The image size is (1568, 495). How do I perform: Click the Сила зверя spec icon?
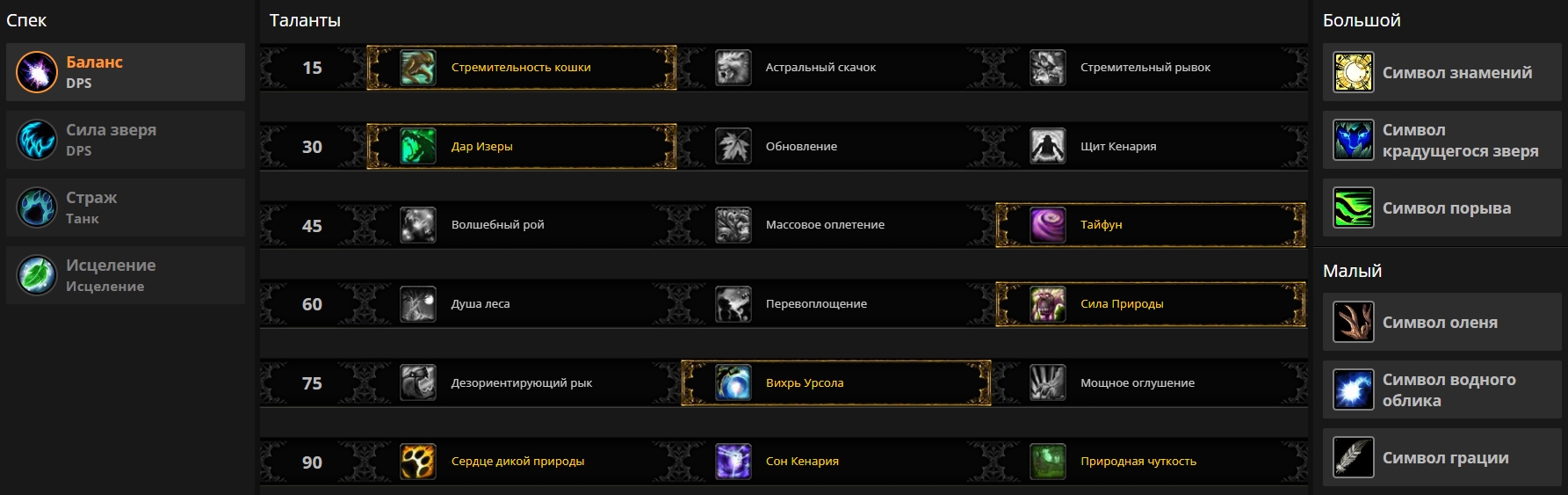(37, 140)
